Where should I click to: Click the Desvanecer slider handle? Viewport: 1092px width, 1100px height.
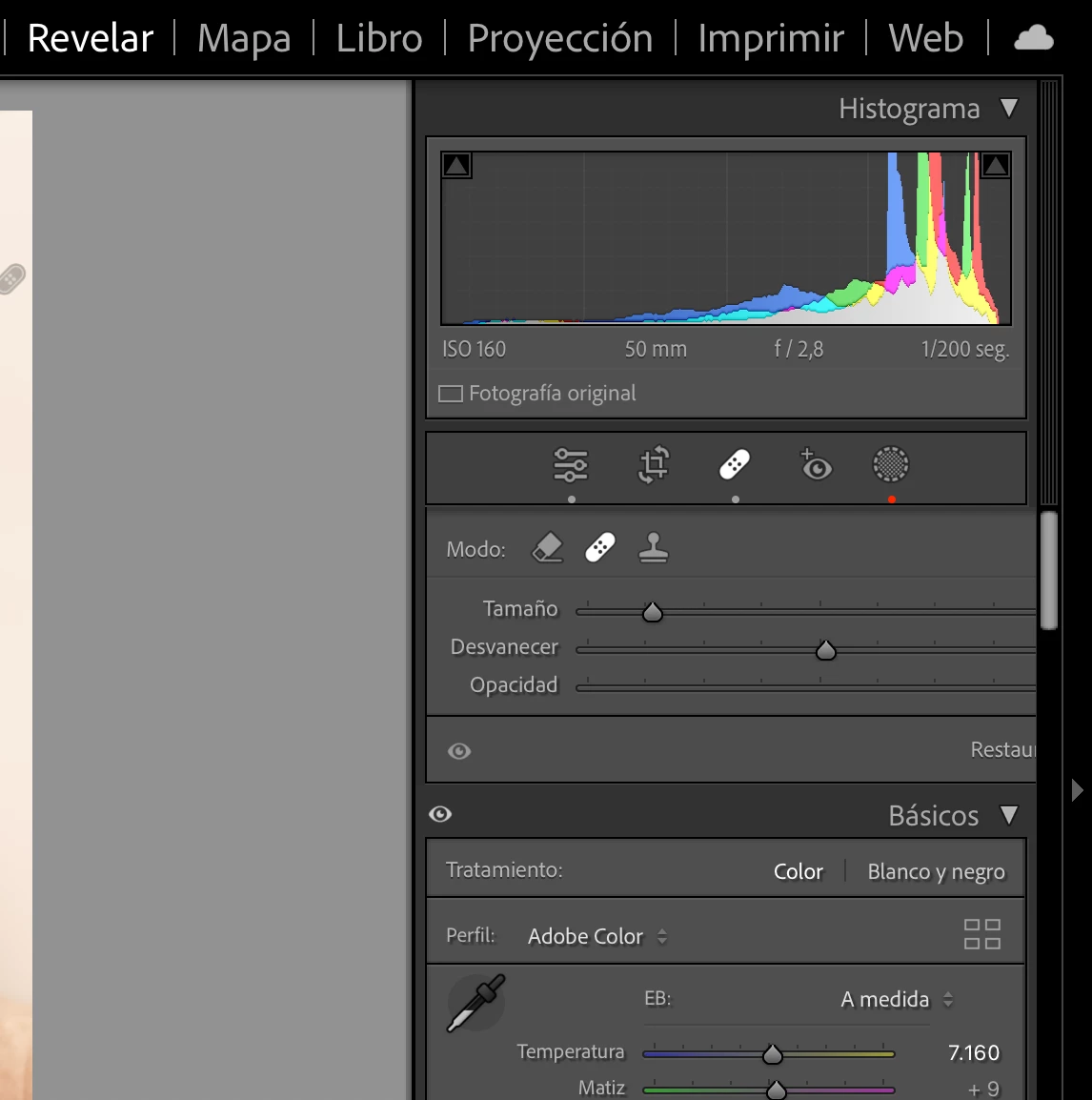[825, 650]
